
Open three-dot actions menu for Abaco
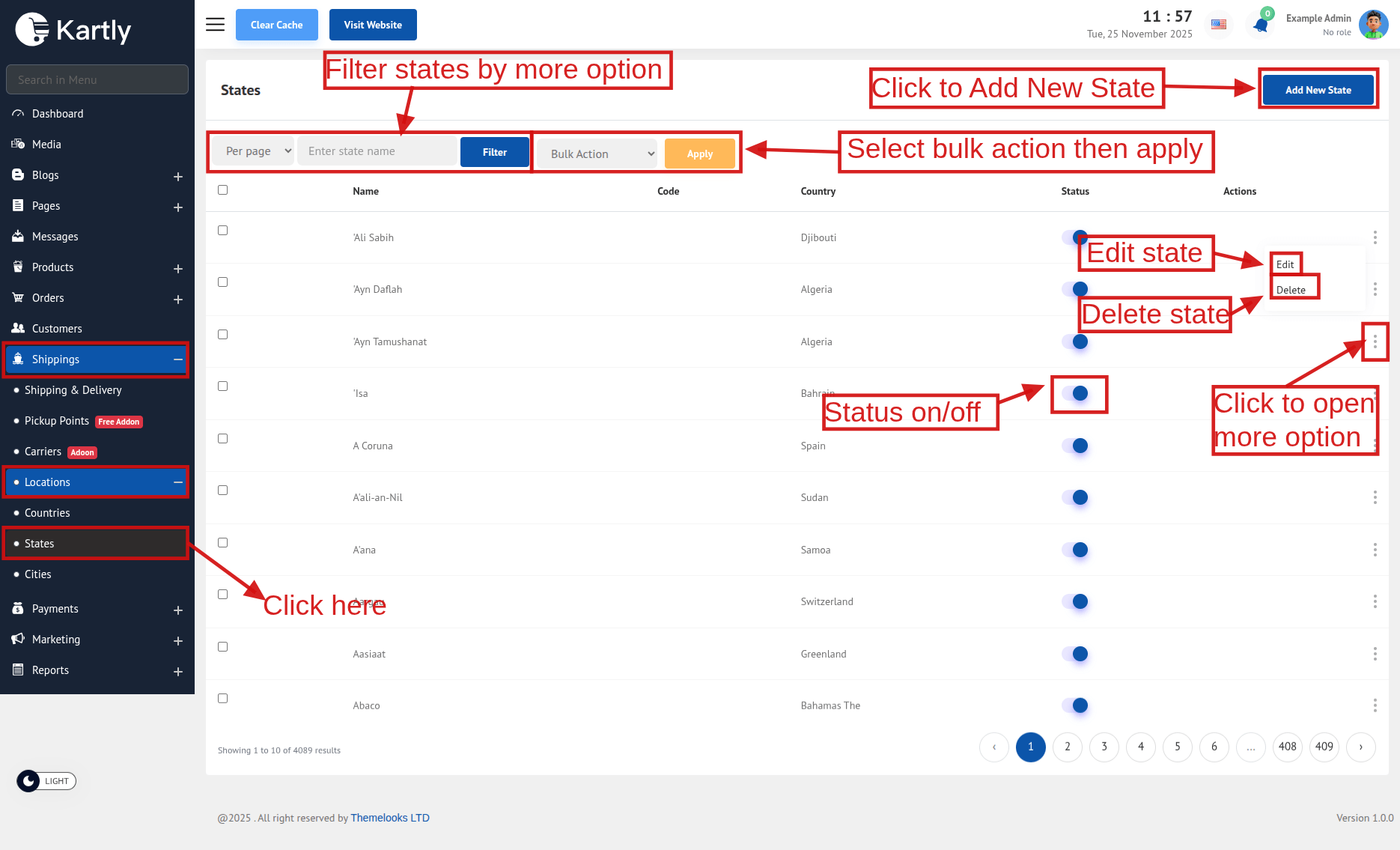[1375, 705]
